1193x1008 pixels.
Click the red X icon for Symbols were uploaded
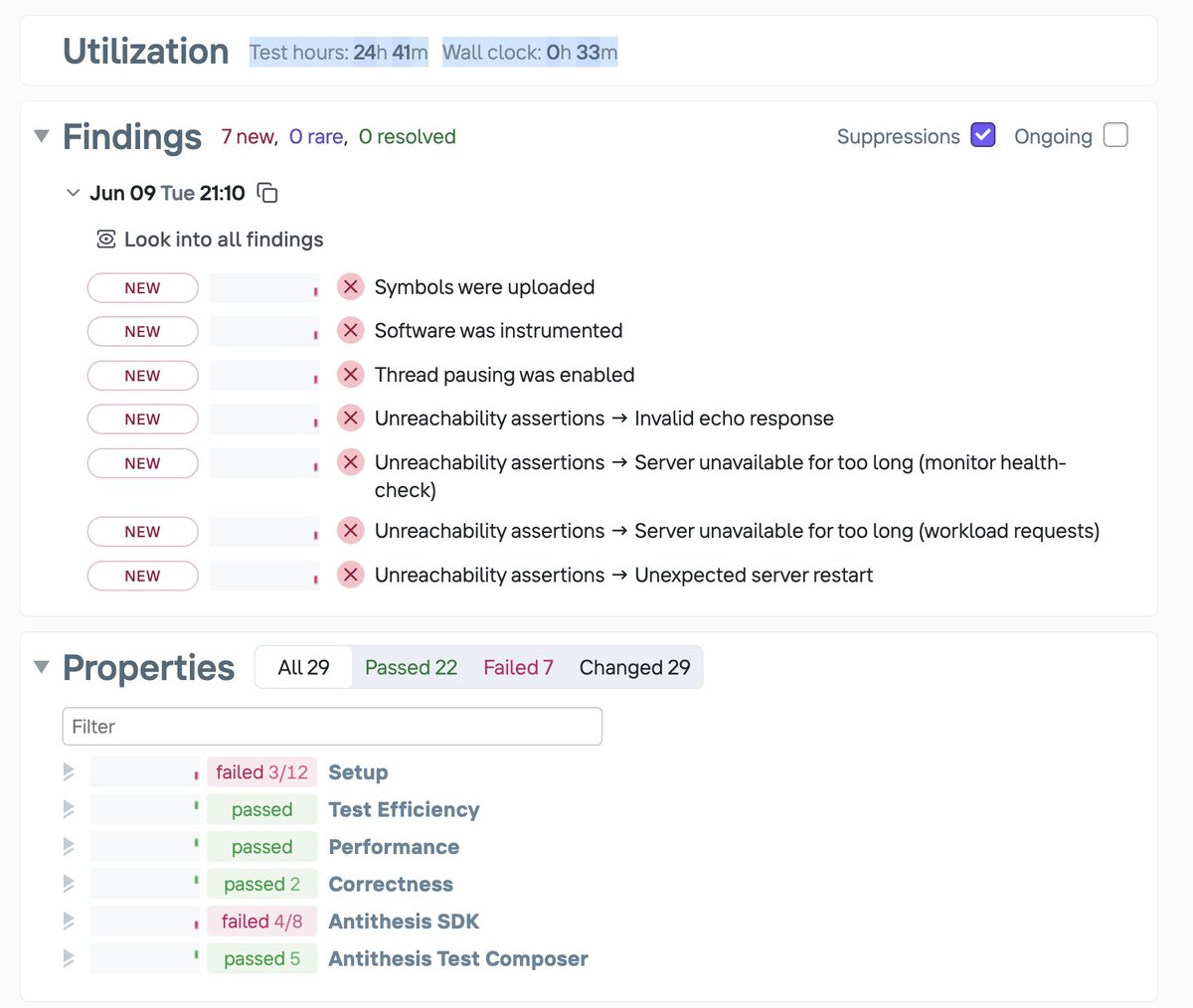[x=350, y=287]
